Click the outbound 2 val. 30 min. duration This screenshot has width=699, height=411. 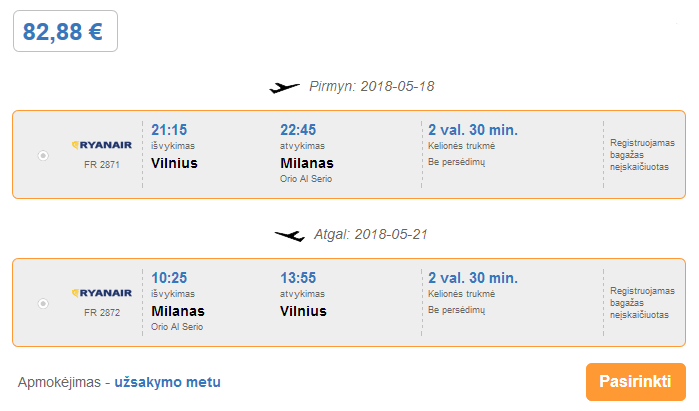[x=473, y=130]
